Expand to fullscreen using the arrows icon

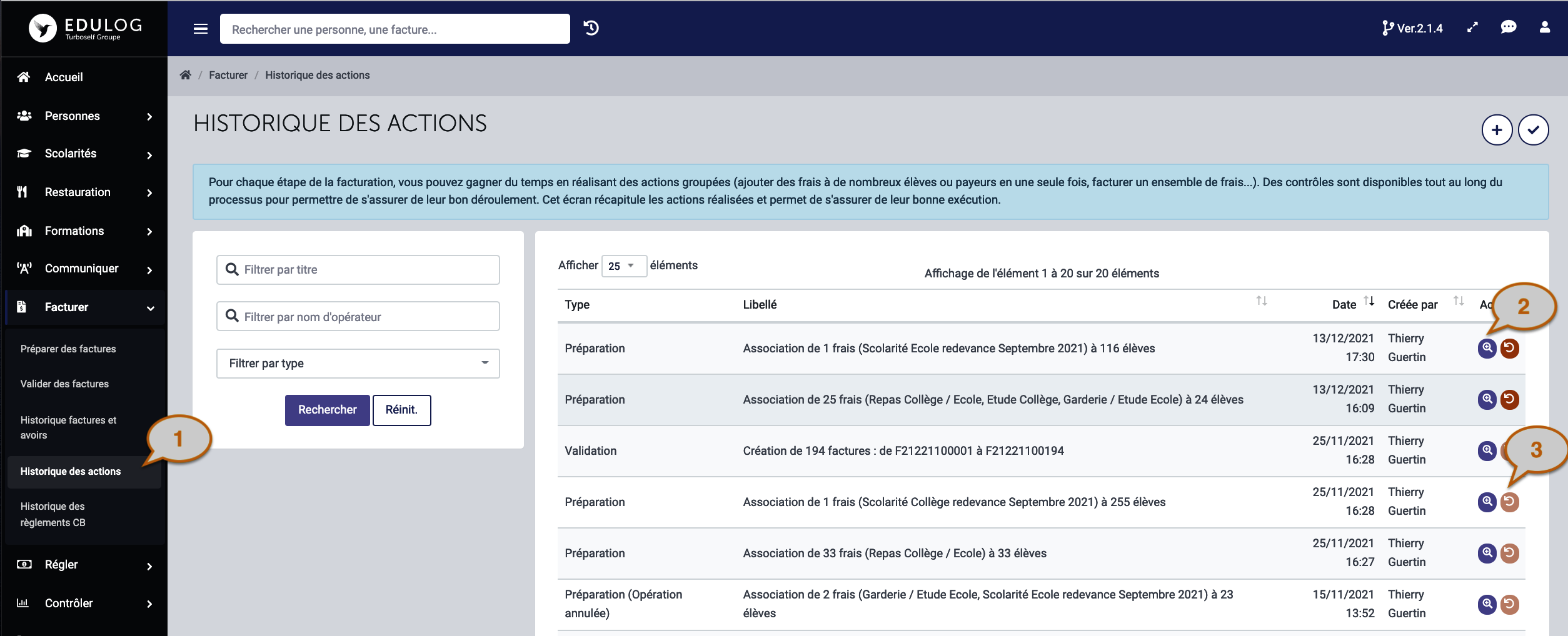click(1472, 27)
